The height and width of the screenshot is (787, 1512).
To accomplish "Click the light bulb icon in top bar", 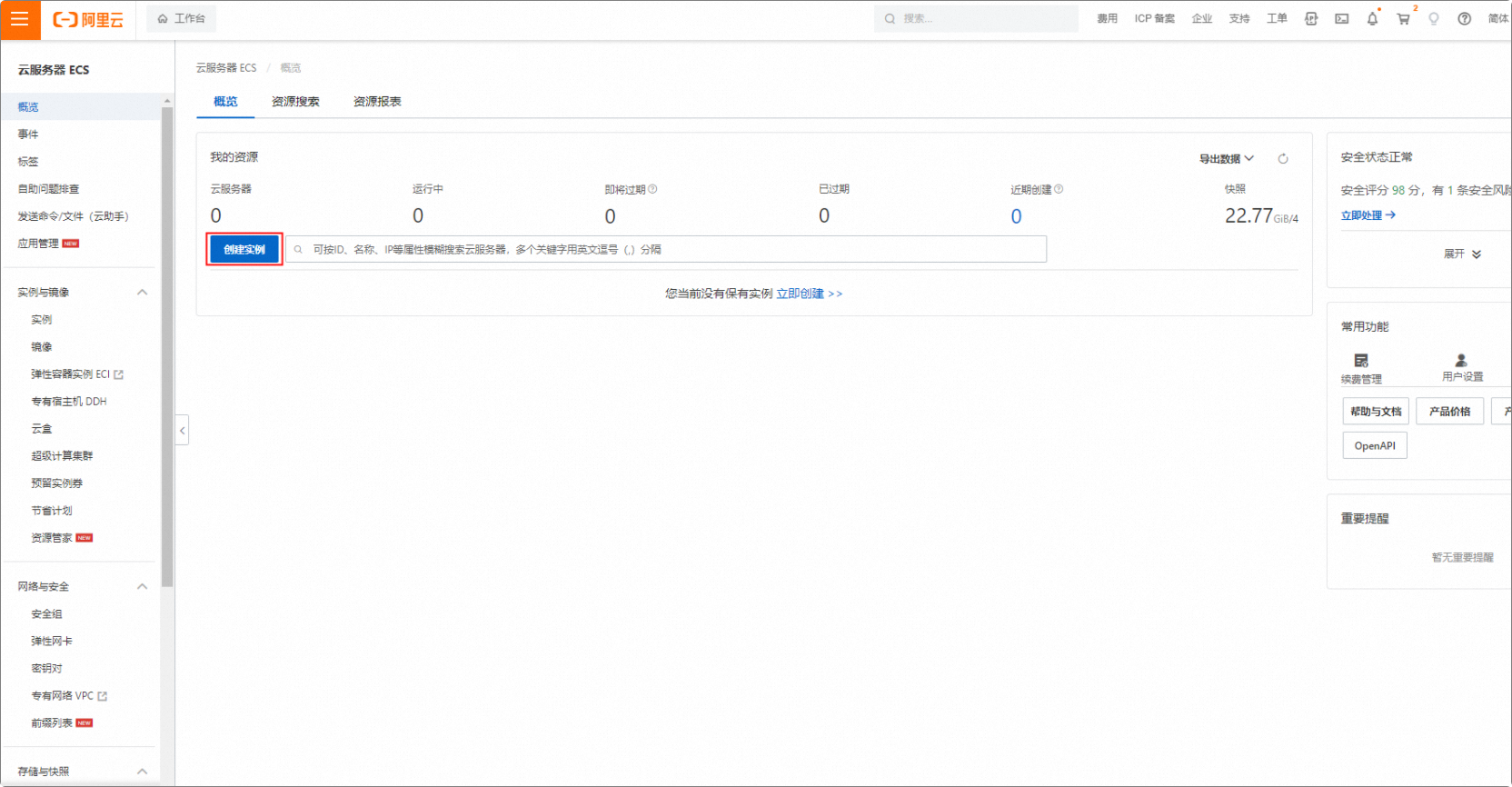I will pos(1434,18).
